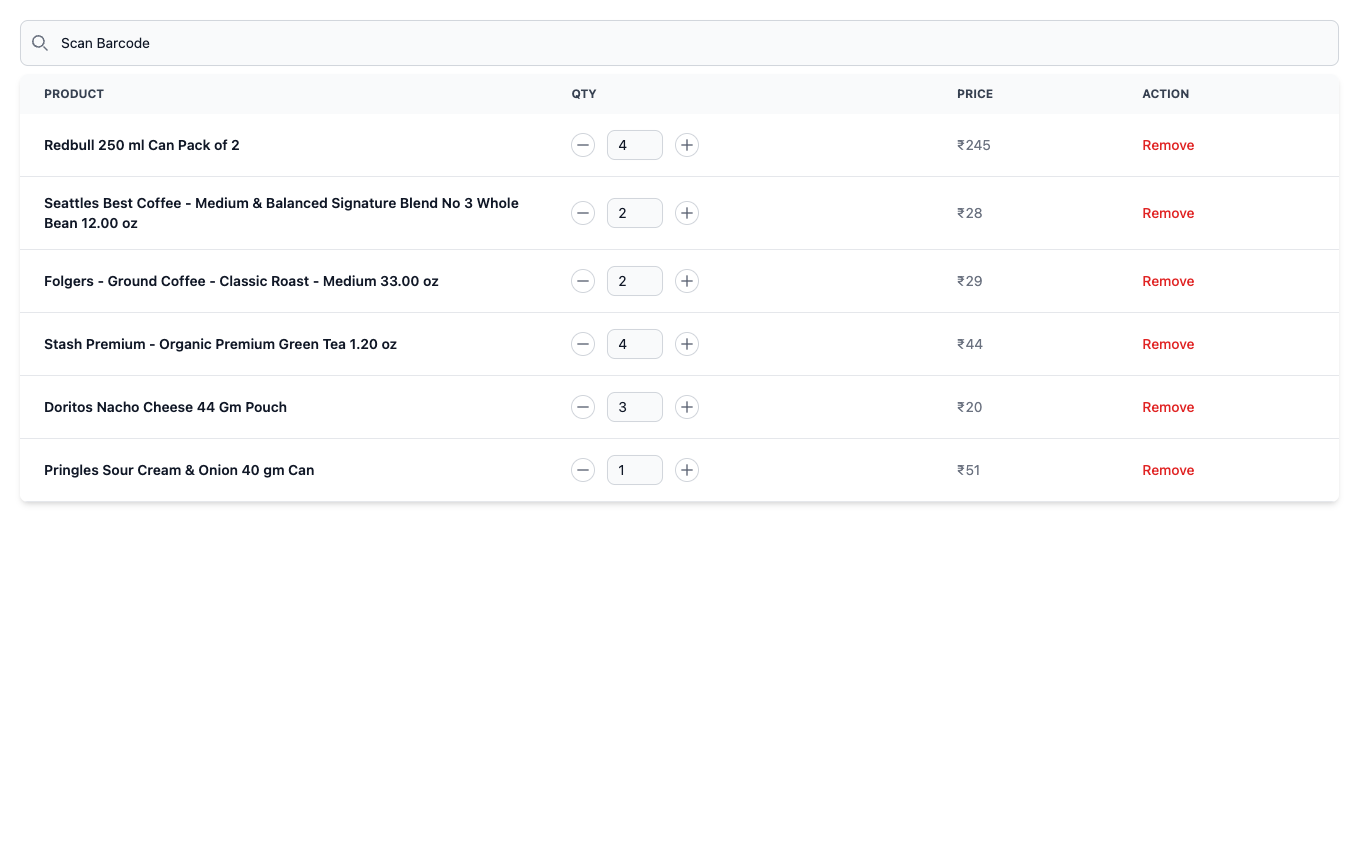Remove Stash Premium Green Tea item
Image resolution: width=1351 pixels, height=842 pixels.
[x=1168, y=344]
